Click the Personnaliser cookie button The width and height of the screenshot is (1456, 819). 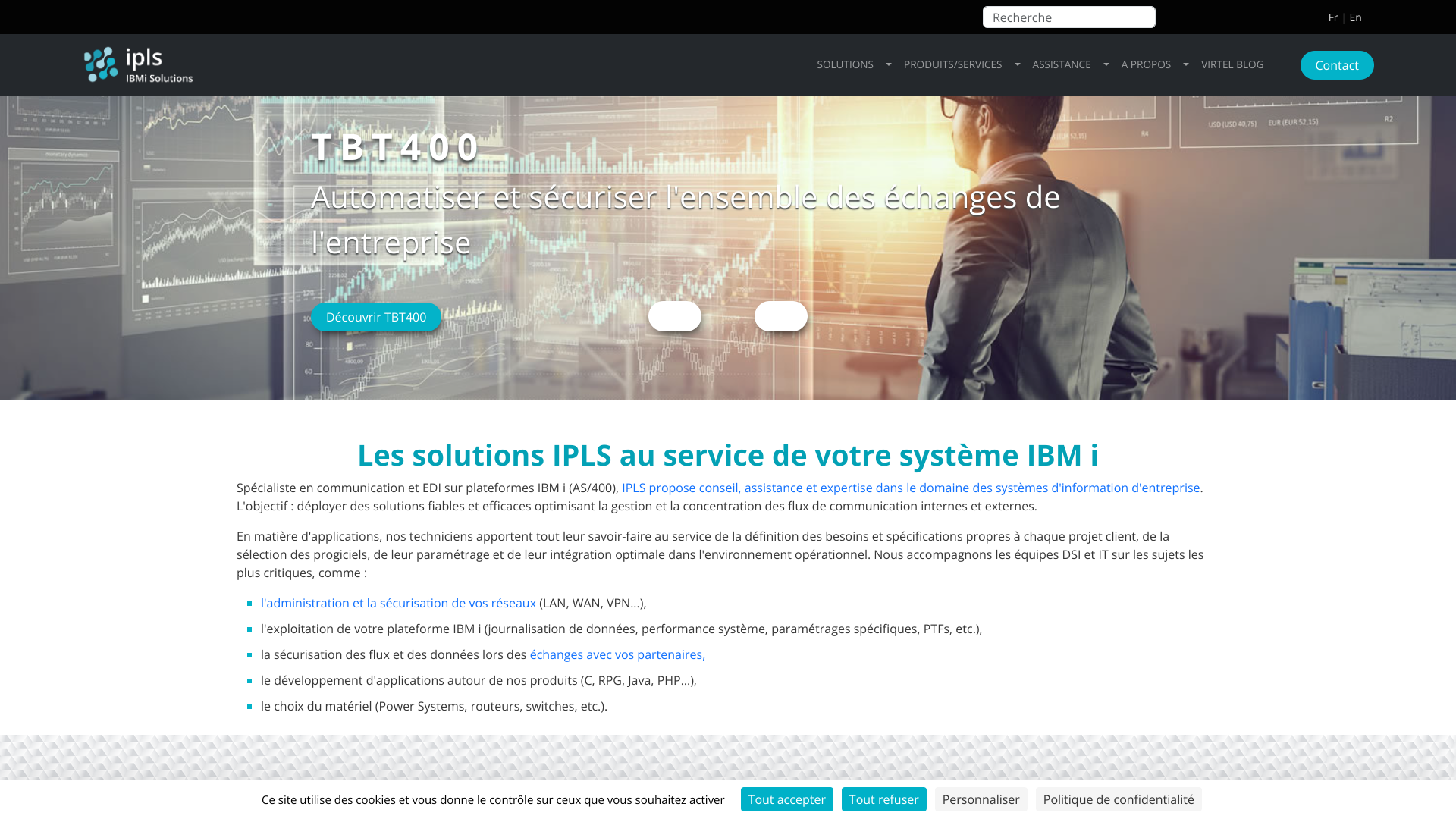click(981, 799)
